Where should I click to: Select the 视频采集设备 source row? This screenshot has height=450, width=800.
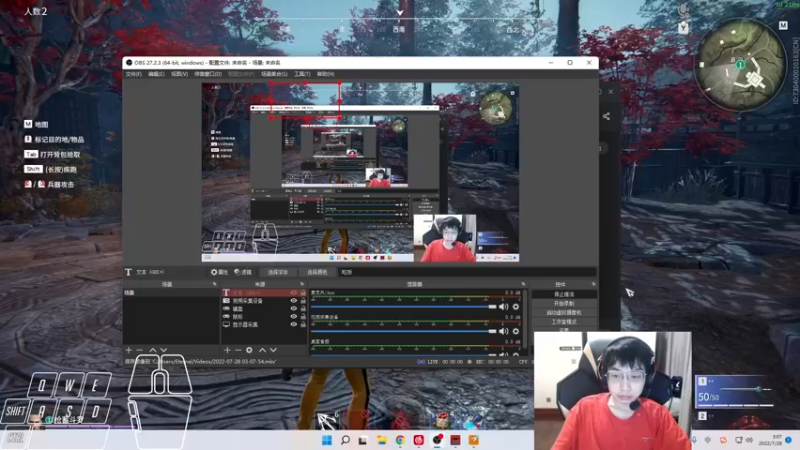(264, 301)
